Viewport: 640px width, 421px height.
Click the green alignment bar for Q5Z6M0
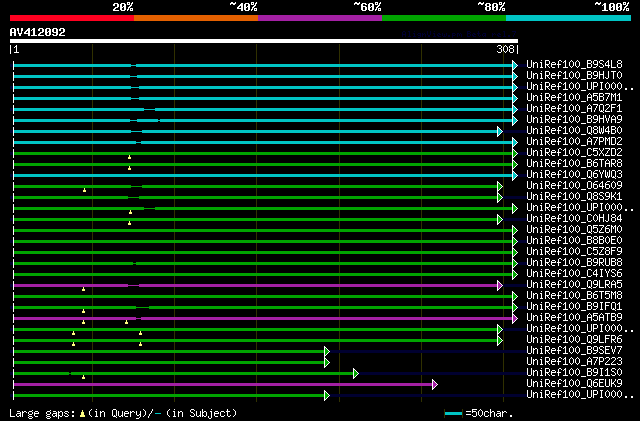(263, 230)
